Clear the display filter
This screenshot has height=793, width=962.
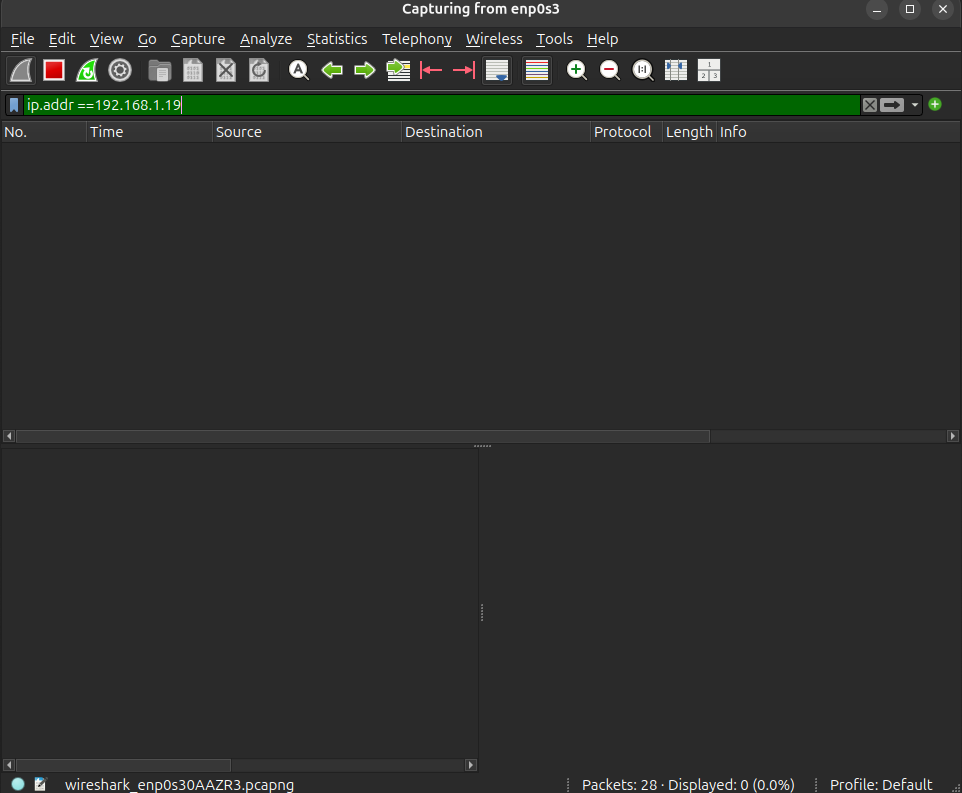869,105
